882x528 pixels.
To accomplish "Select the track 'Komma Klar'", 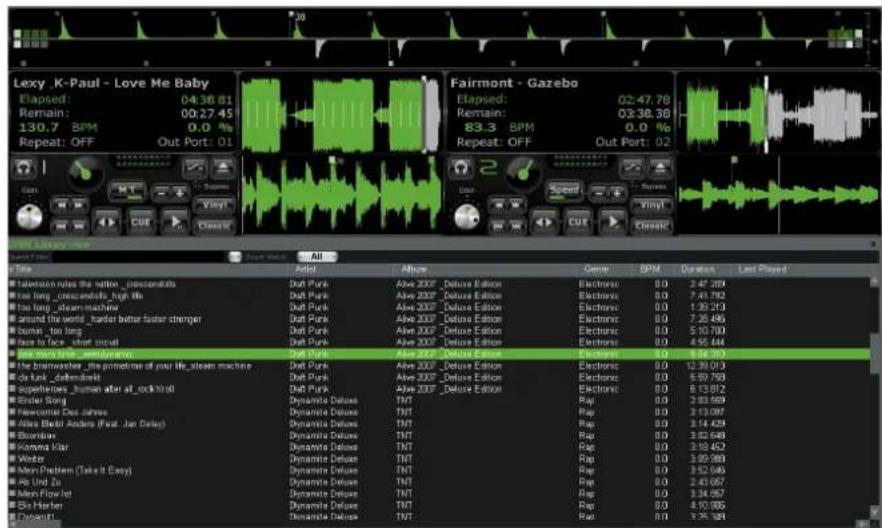I will [43, 447].
